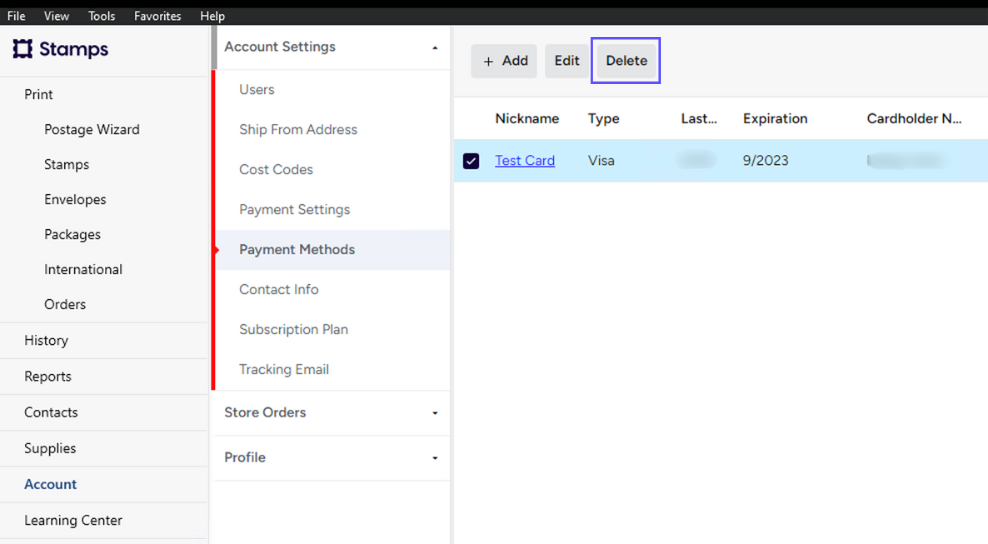
Task: View the Subscription Plan page
Action: point(294,330)
